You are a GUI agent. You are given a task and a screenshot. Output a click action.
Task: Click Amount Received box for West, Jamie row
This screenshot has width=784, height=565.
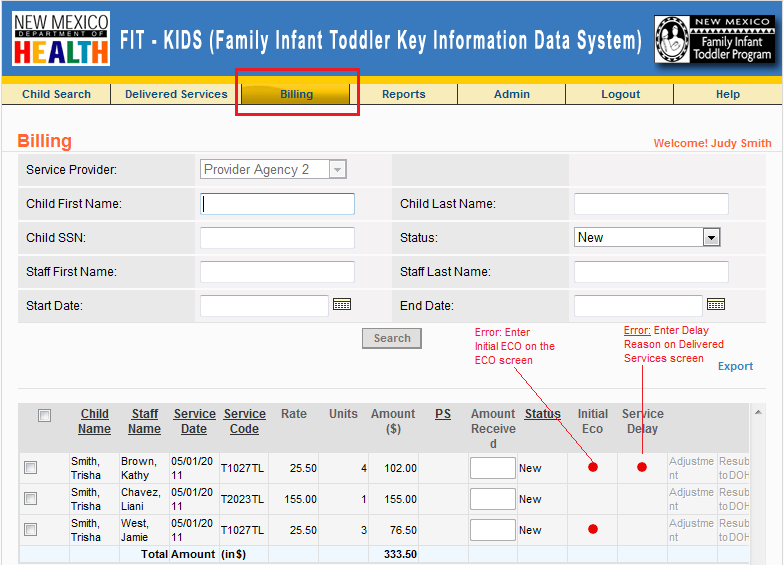[492, 530]
